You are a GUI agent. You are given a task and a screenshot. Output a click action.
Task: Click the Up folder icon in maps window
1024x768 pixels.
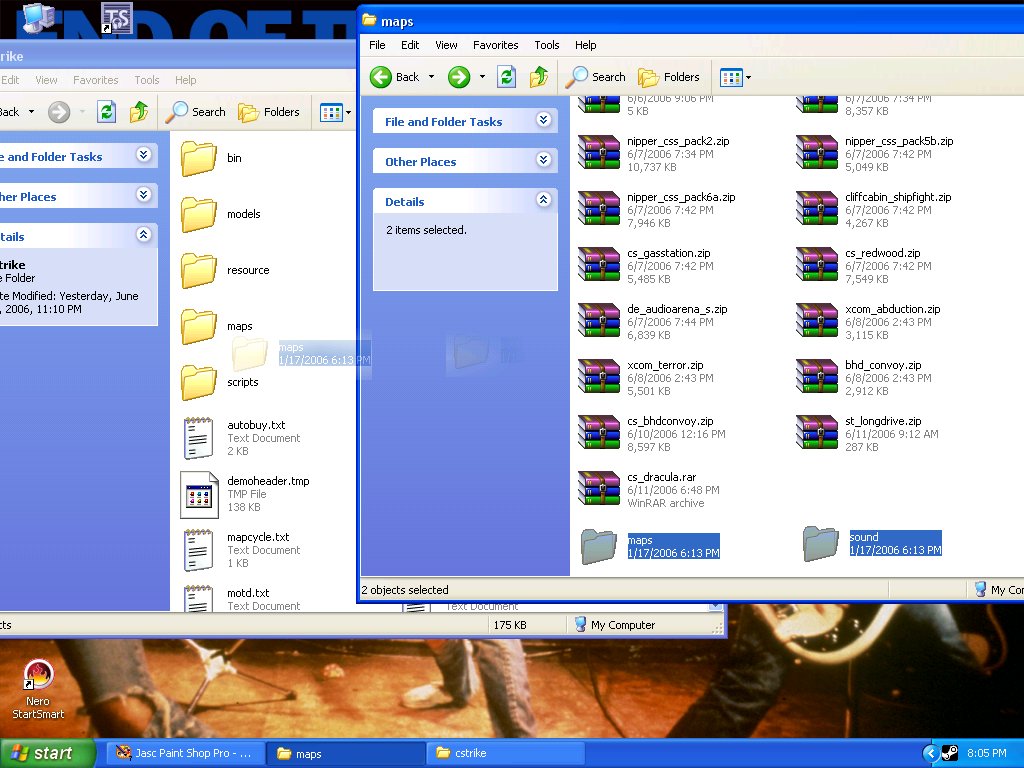tap(539, 77)
